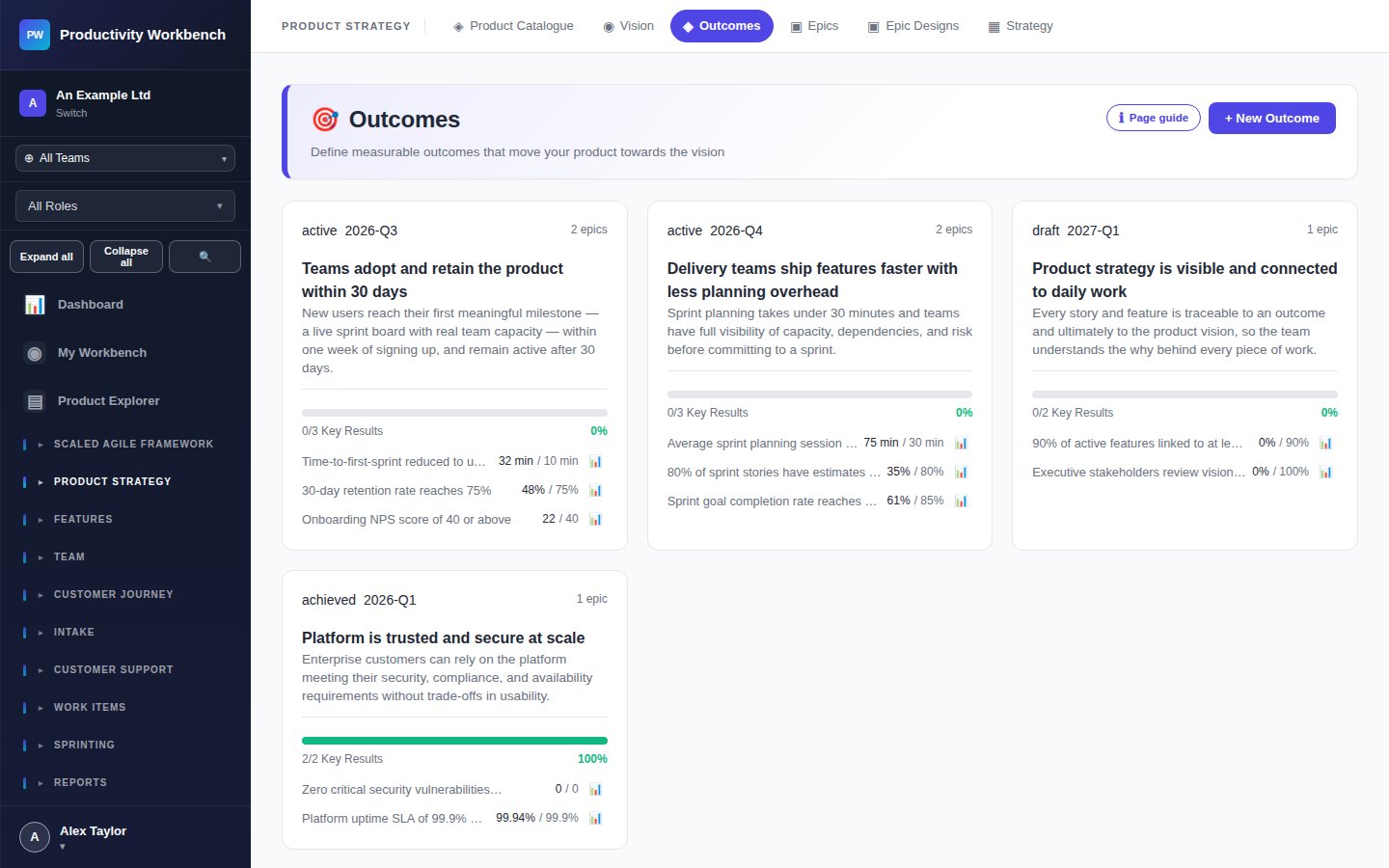Open the Page guide

(1154, 118)
